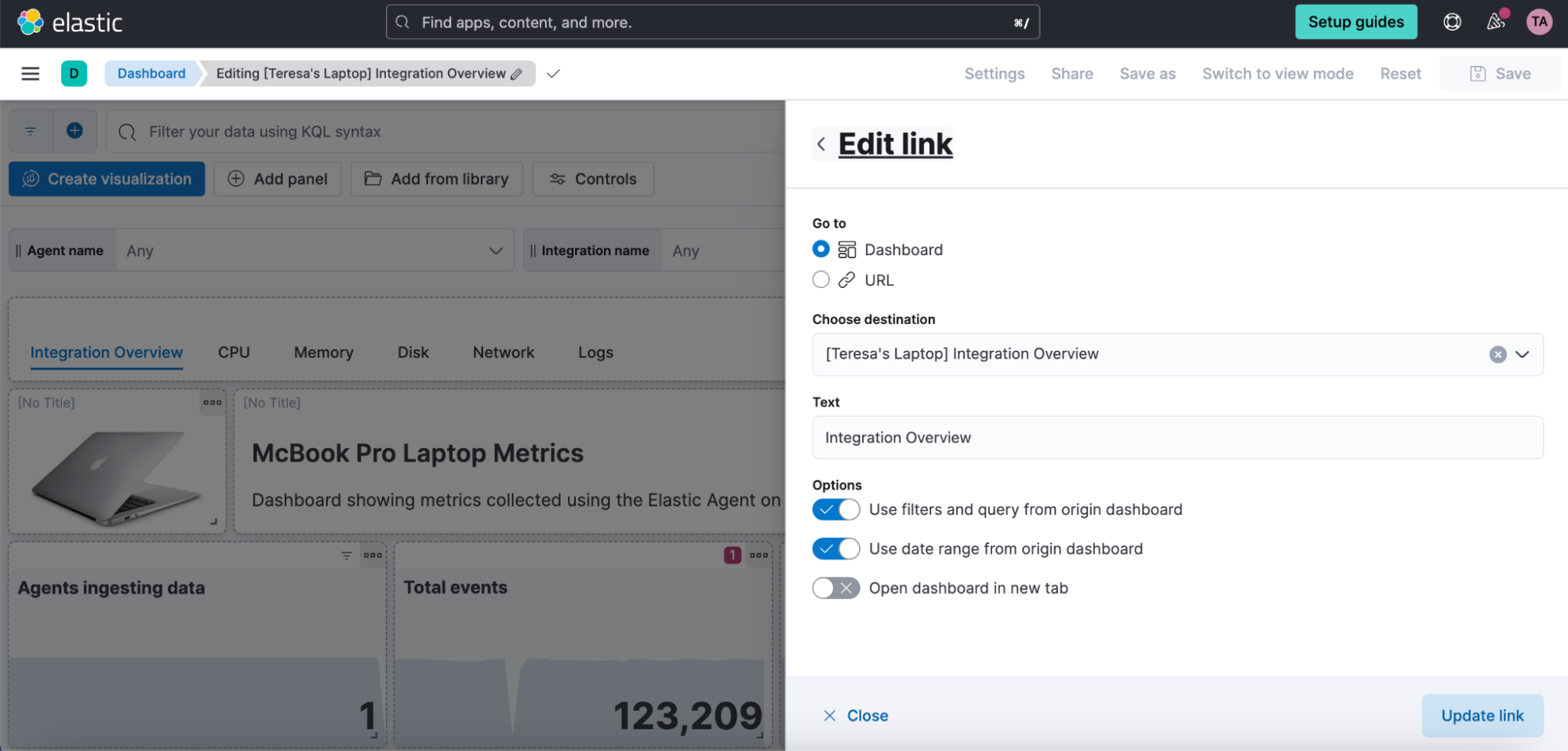The height and width of the screenshot is (751, 1568).
Task: Open the Logs tab
Action: (x=595, y=352)
